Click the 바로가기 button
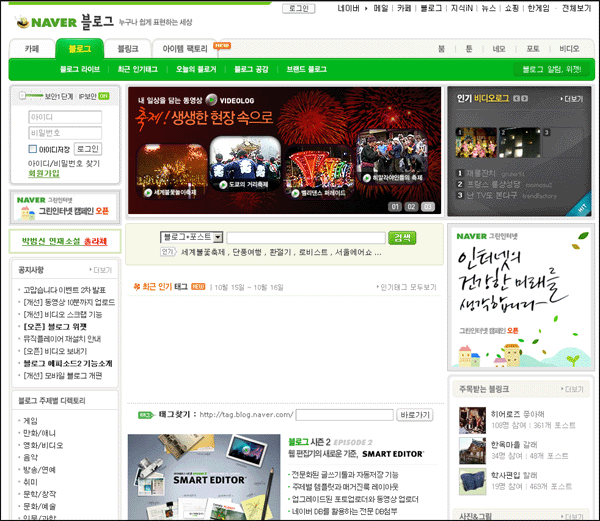 [x=415, y=415]
